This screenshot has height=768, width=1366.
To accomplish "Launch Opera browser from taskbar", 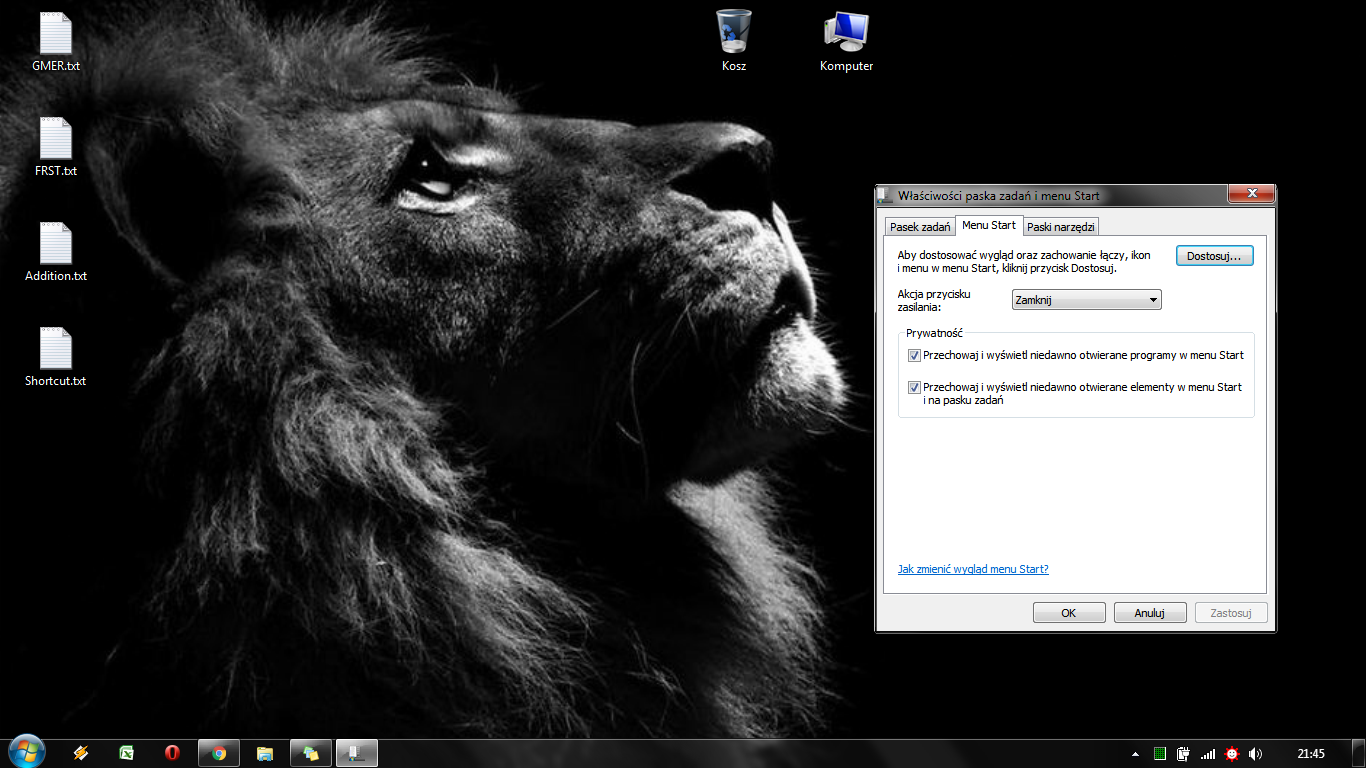I will click(x=173, y=753).
